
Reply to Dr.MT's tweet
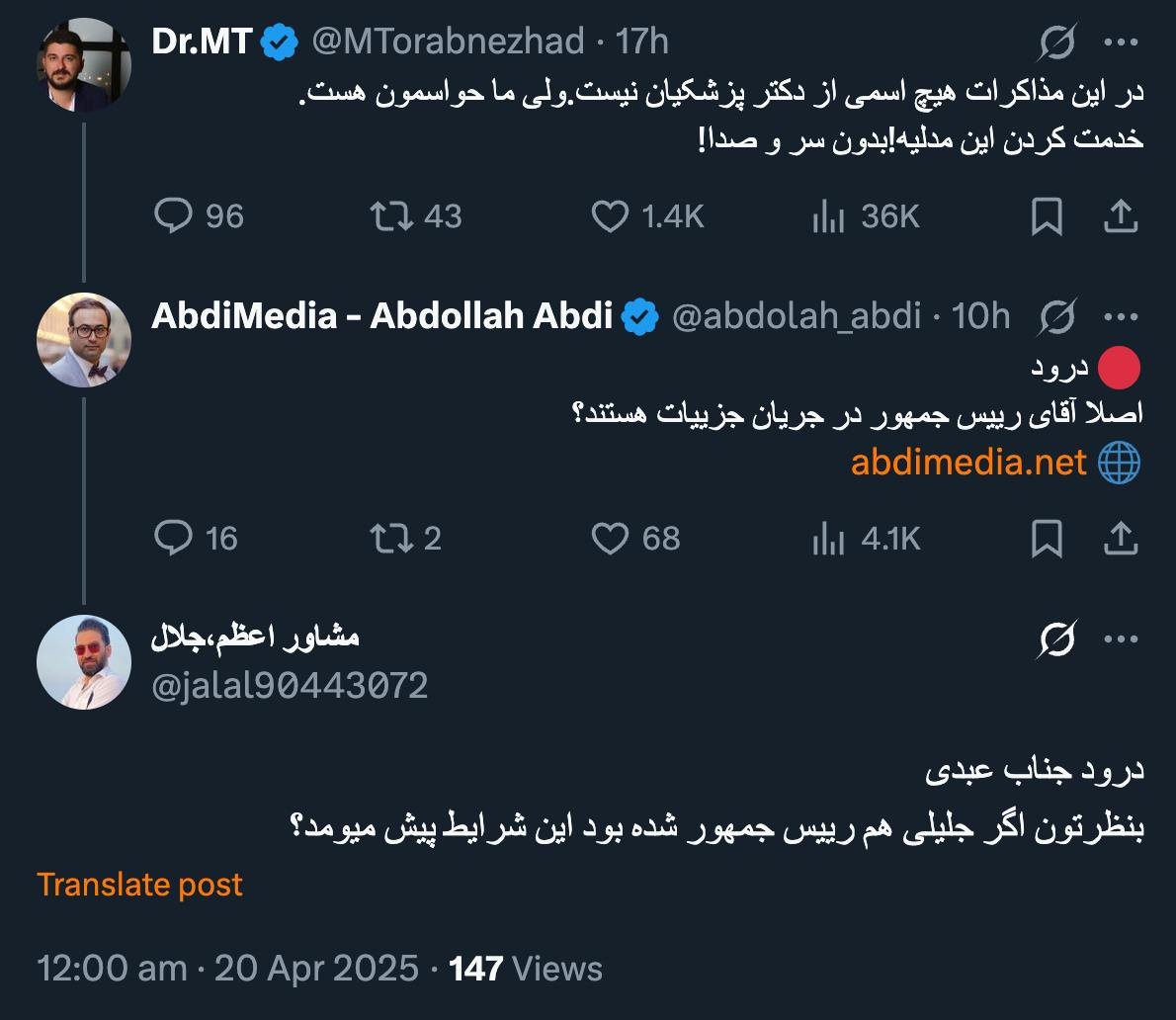point(174,215)
